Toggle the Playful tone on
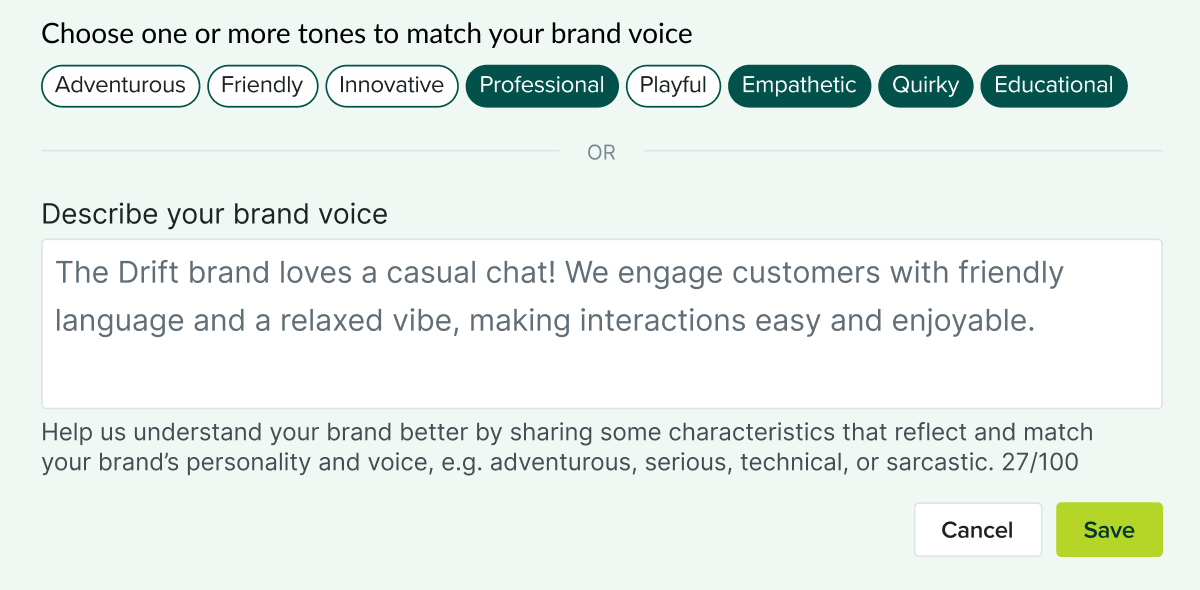Image resolution: width=1200 pixels, height=590 pixels. (x=673, y=85)
